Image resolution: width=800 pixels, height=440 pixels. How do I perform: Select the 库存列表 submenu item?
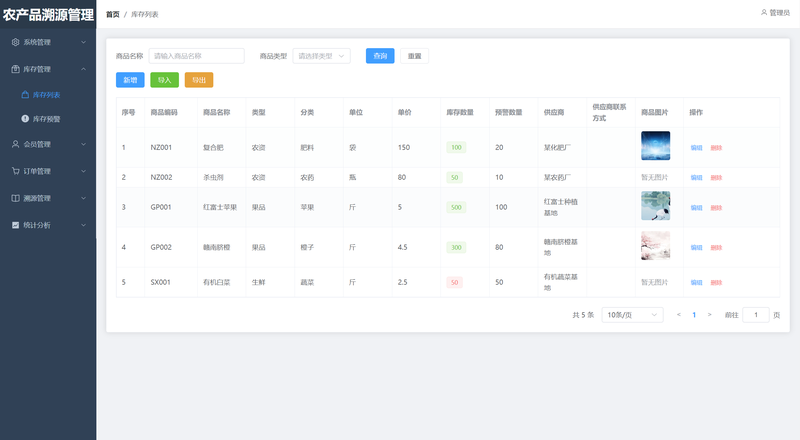click(x=46, y=95)
